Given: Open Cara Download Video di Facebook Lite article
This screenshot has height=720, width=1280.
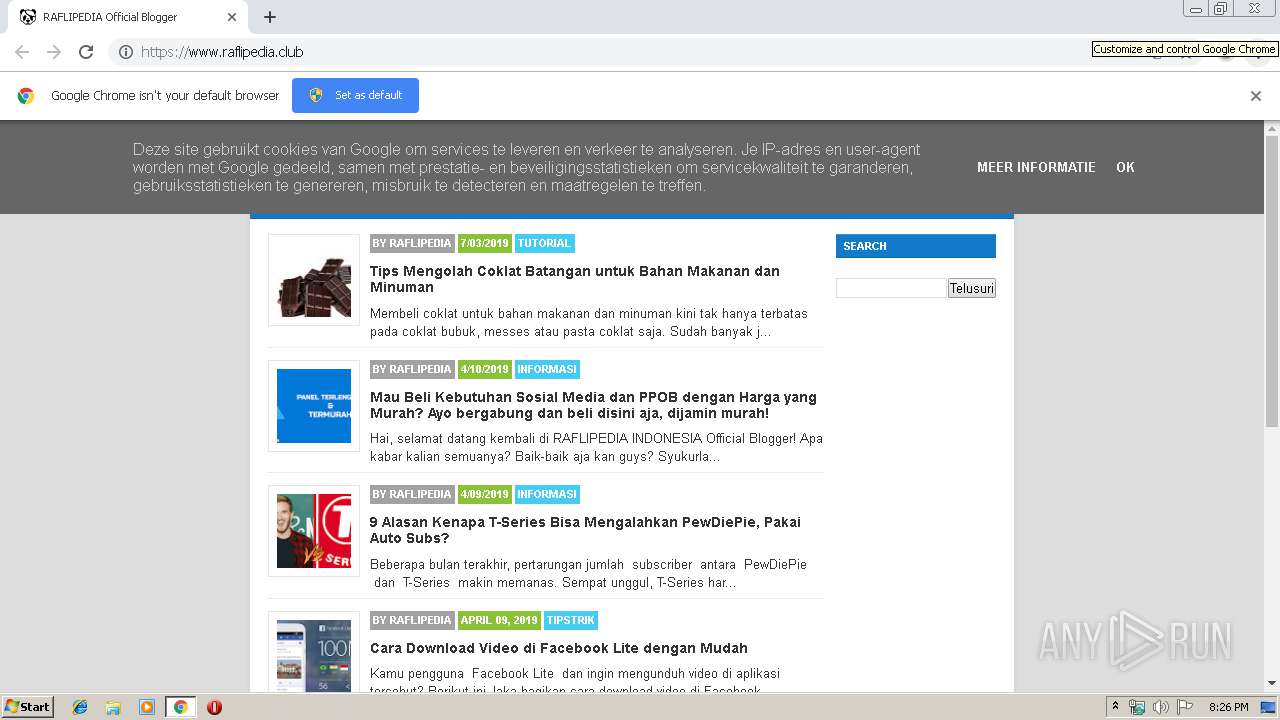Looking at the screenshot, I should (x=559, y=648).
